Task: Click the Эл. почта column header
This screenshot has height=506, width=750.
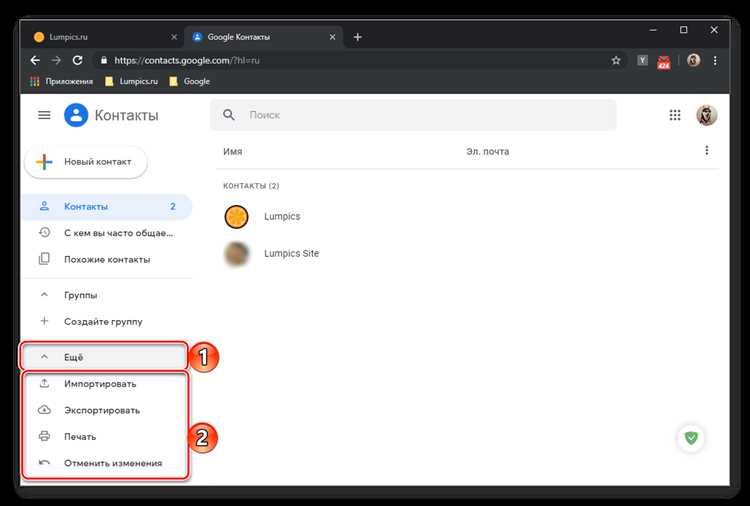Action: [487, 151]
